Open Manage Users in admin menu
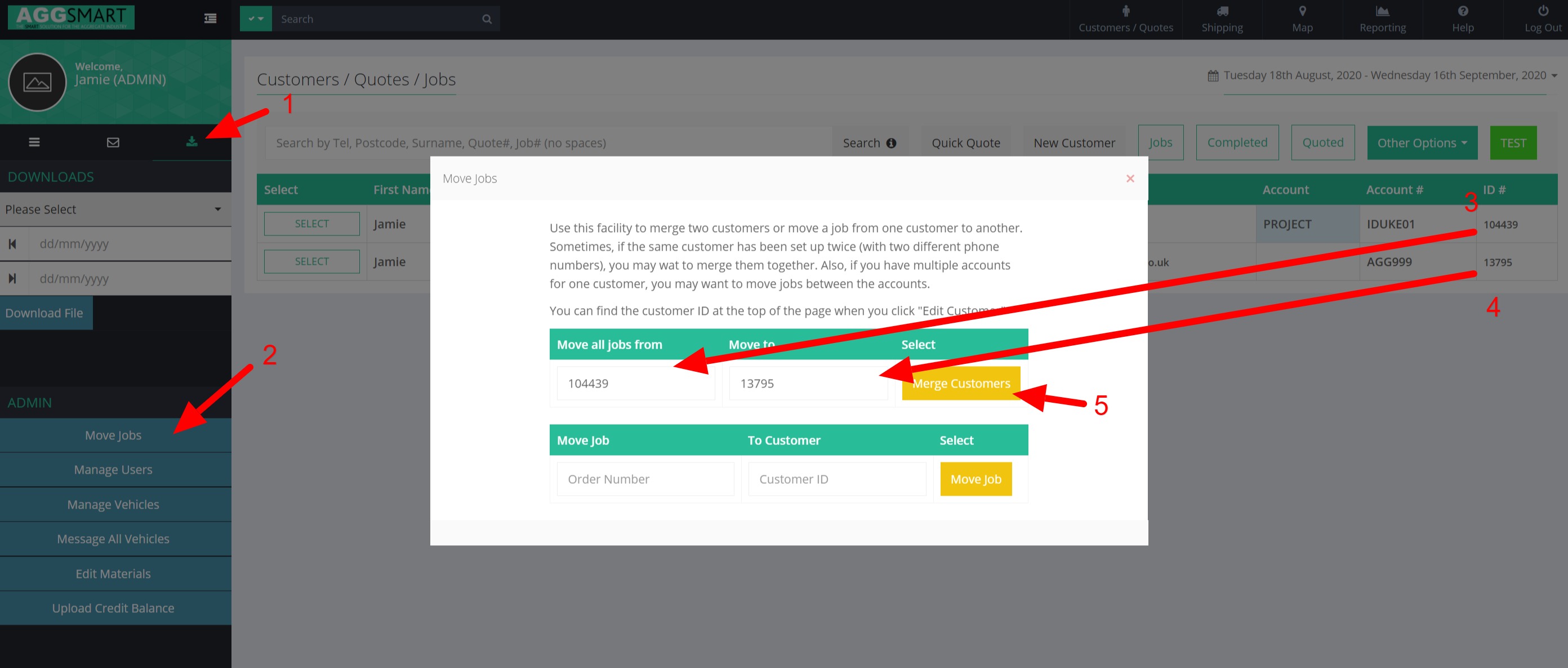Screen dimensions: 1568x668 click(x=115, y=470)
